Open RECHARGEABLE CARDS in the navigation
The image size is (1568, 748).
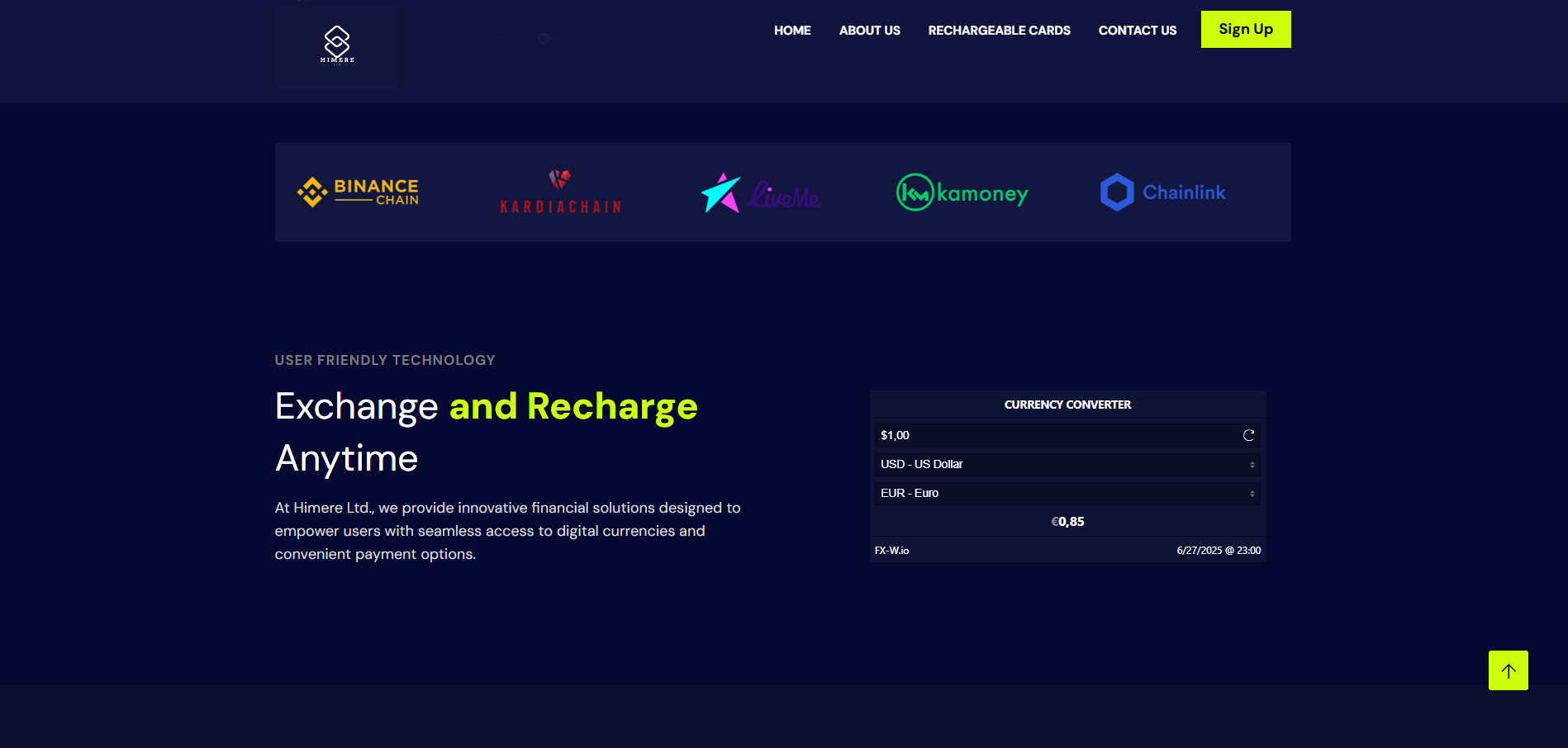click(999, 31)
